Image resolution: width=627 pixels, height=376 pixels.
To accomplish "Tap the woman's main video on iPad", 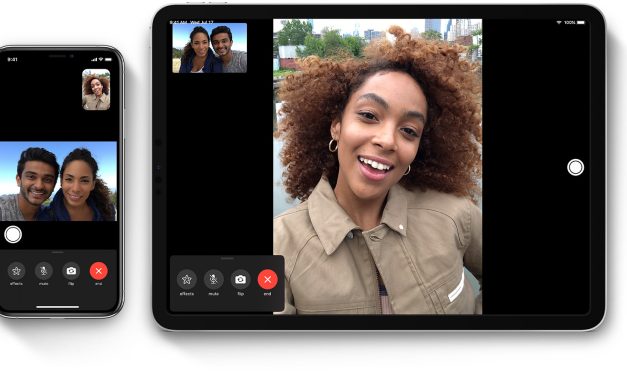I will tap(377, 166).
